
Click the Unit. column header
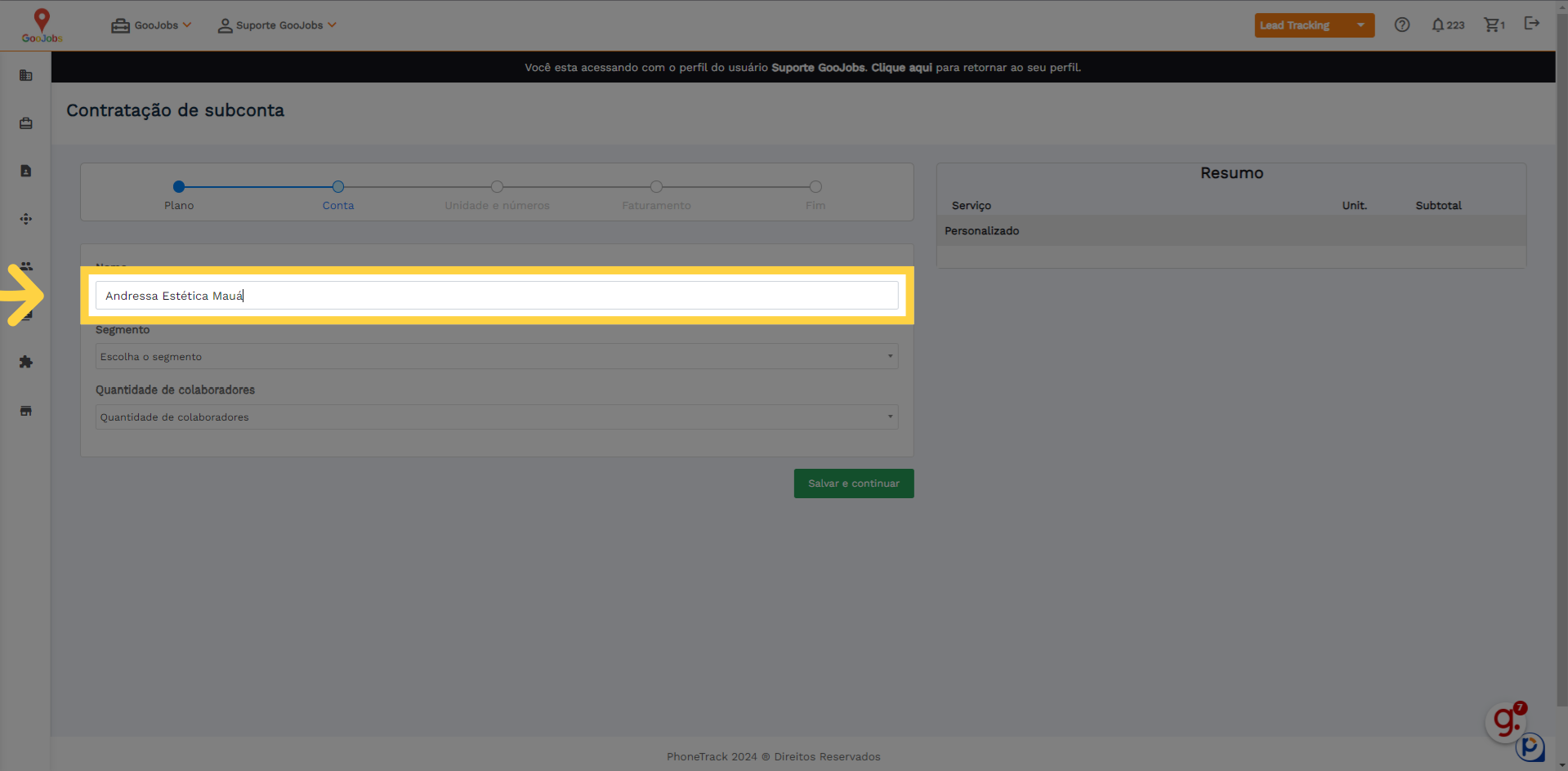[x=1354, y=206]
